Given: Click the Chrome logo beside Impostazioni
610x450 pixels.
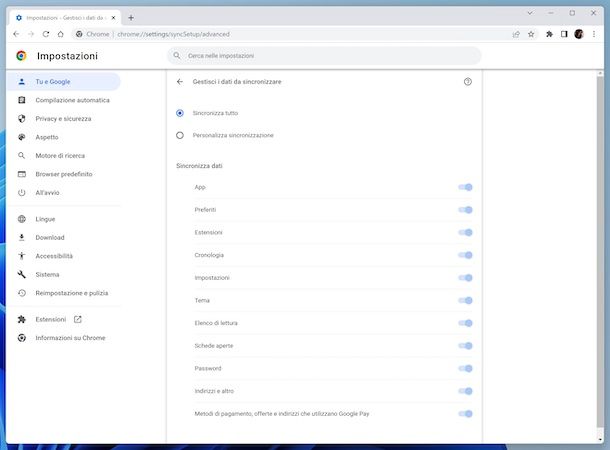Looking at the screenshot, I should (x=21, y=56).
